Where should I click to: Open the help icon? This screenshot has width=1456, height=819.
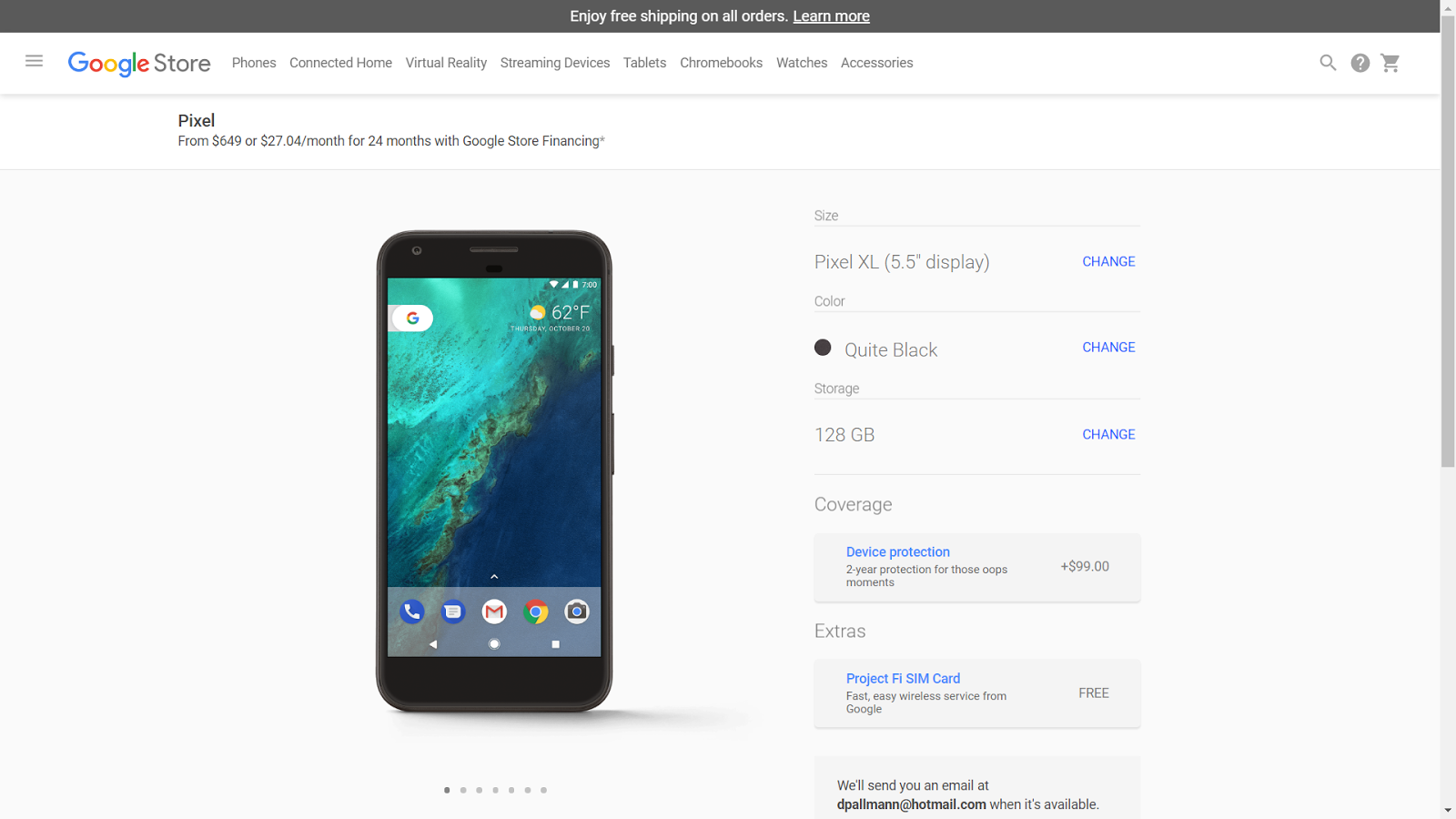pyautogui.click(x=1360, y=63)
